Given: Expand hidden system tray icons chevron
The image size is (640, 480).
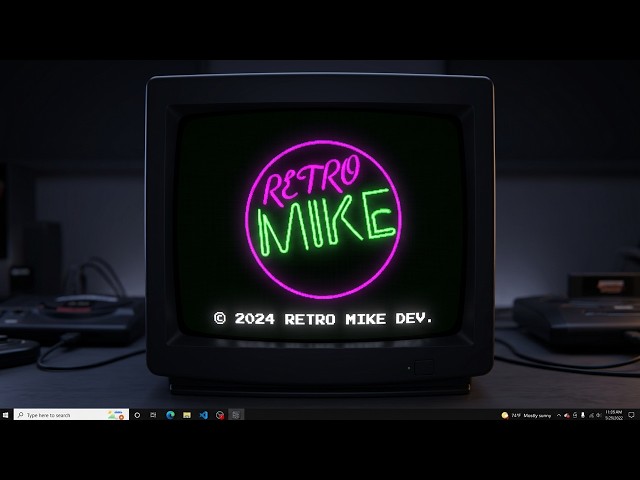Looking at the screenshot, I should point(559,416).
